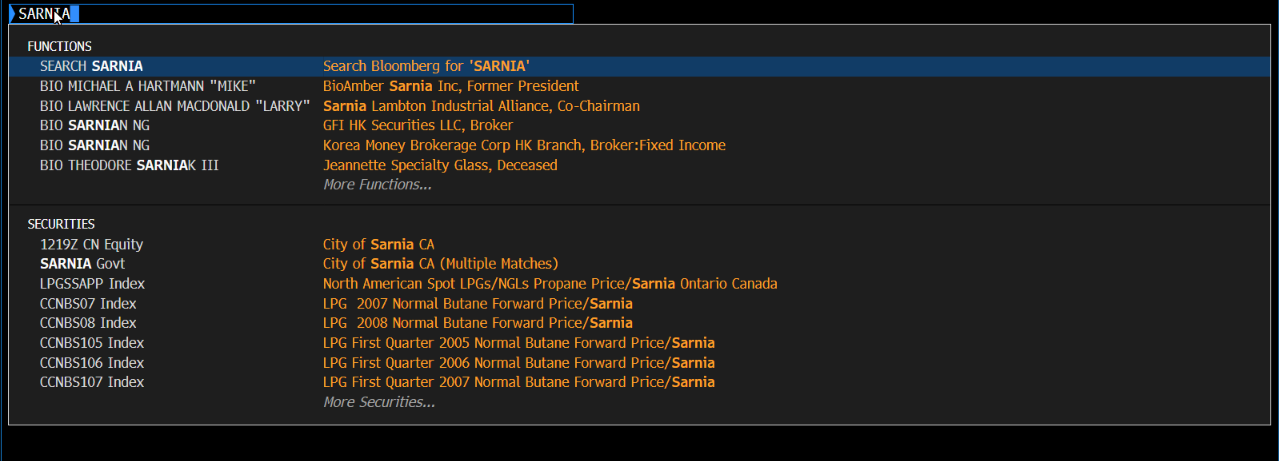Open CCNBS107 Index first quarter 2007
1279x461 pixels.
[639, 382]
